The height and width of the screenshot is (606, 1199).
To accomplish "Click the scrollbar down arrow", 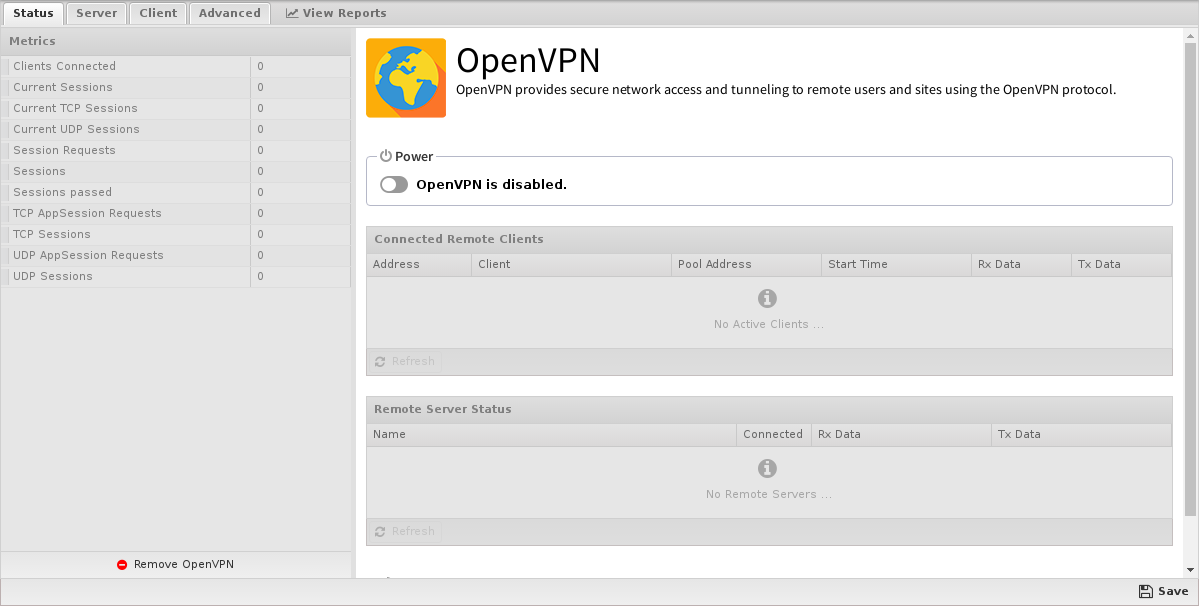I will pos(1191,570).
